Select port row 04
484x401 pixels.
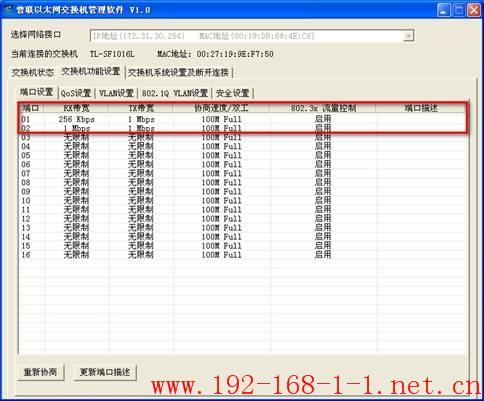coord(243,146)
